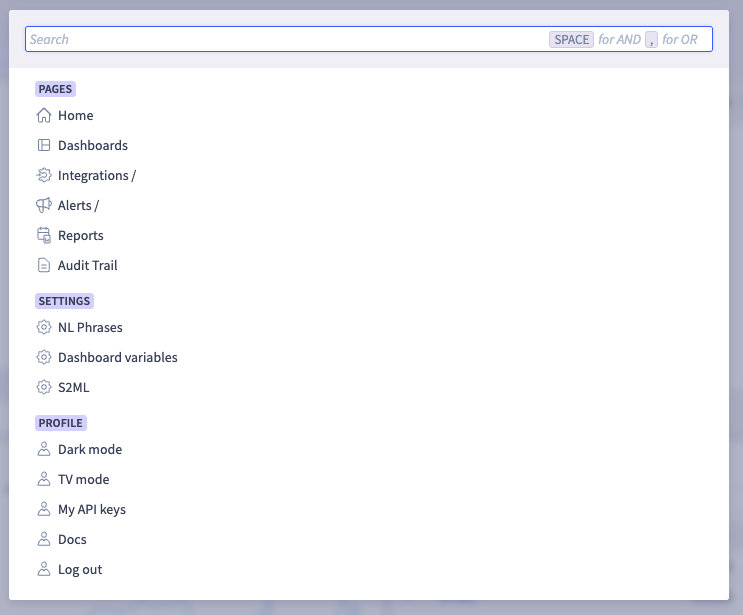
Task: Click the Integrations gear icon
Action: coord(44,175)
